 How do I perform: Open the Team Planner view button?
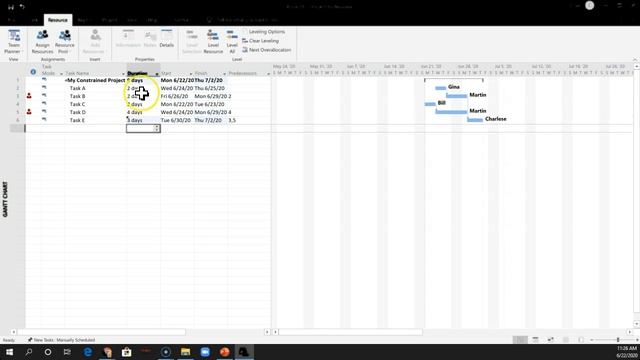pos(13,42)
